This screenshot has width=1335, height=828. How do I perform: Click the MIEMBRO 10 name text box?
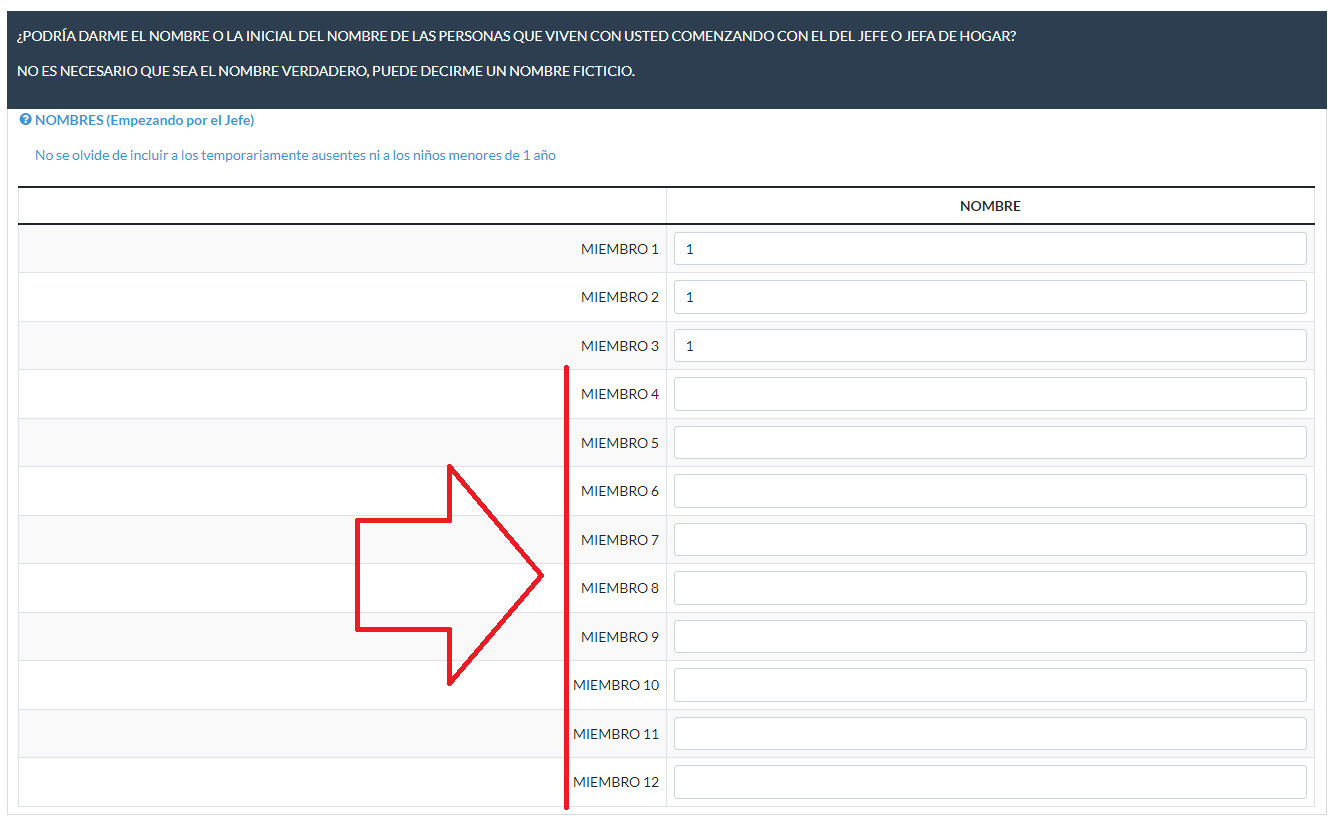pos(989,685)
